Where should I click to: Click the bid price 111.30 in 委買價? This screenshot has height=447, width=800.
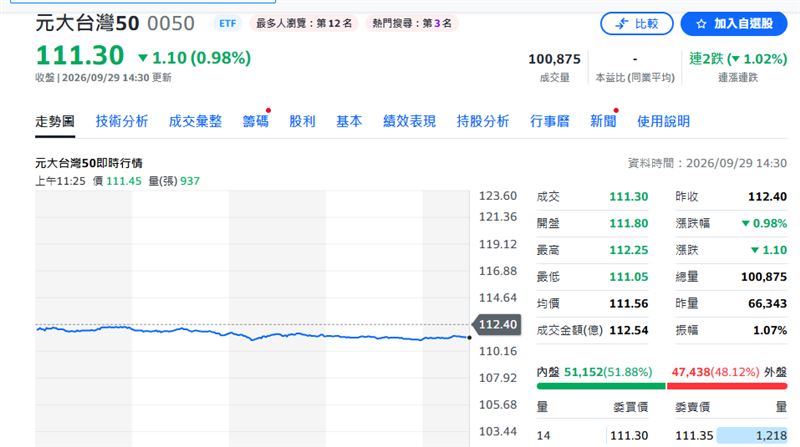(629, 435)
